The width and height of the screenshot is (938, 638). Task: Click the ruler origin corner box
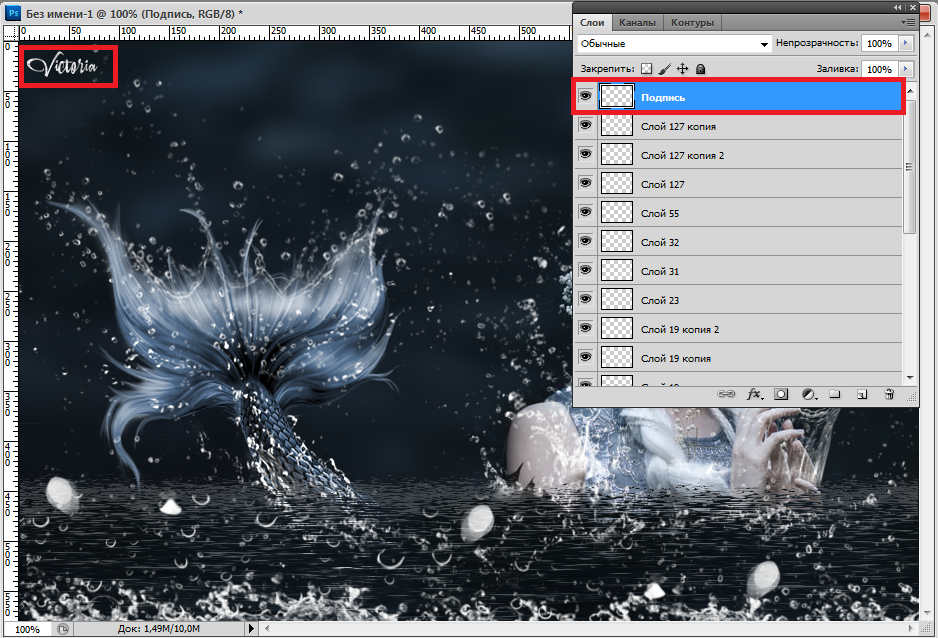point(11,32)
